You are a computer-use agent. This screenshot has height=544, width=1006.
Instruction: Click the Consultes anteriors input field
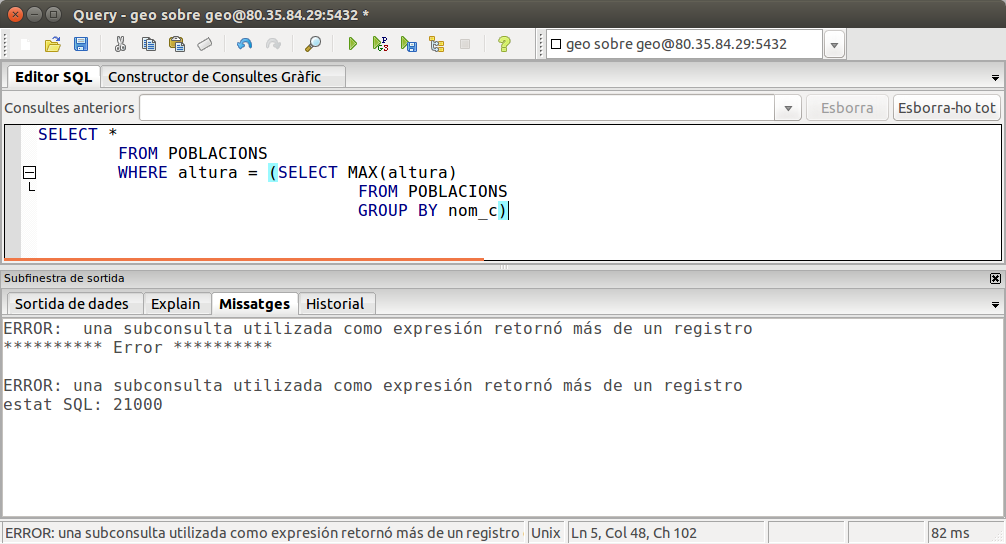[457, 108]
